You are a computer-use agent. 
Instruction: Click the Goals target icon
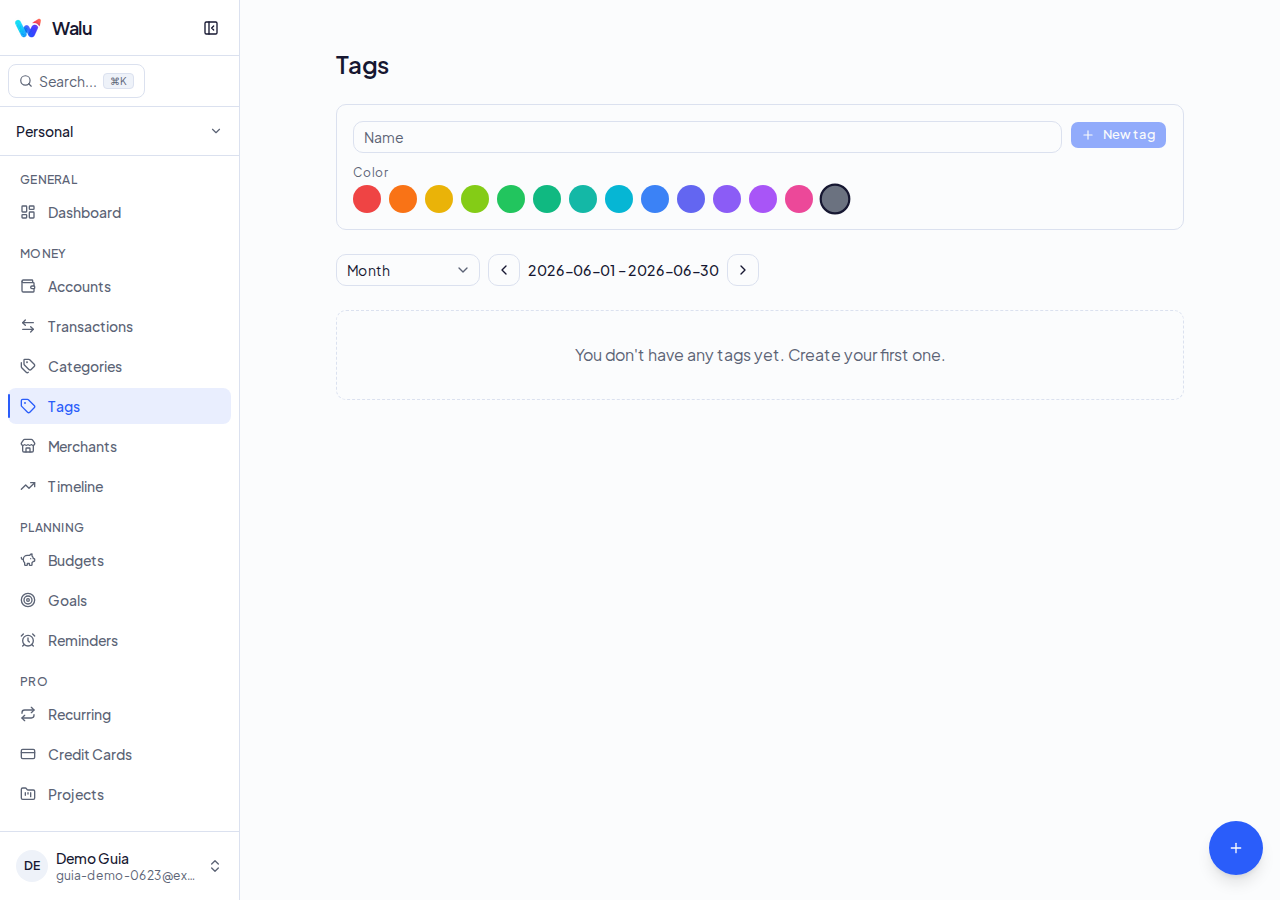click(28, 600)
